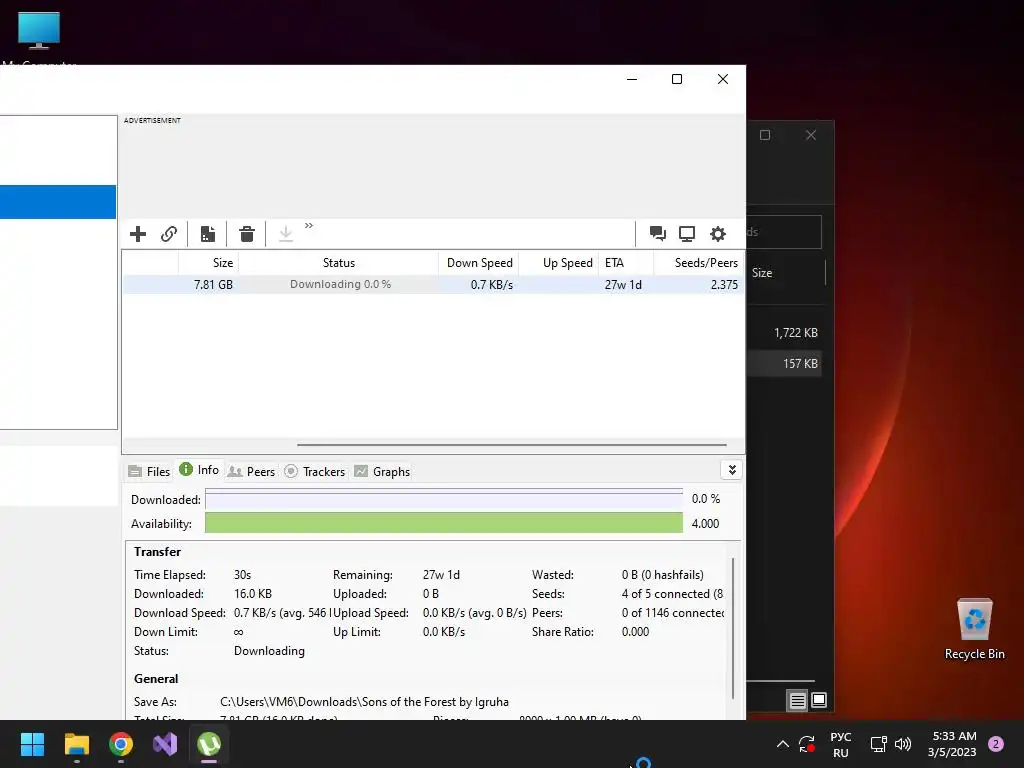Switch background window to details view icon

pos(797,701)
